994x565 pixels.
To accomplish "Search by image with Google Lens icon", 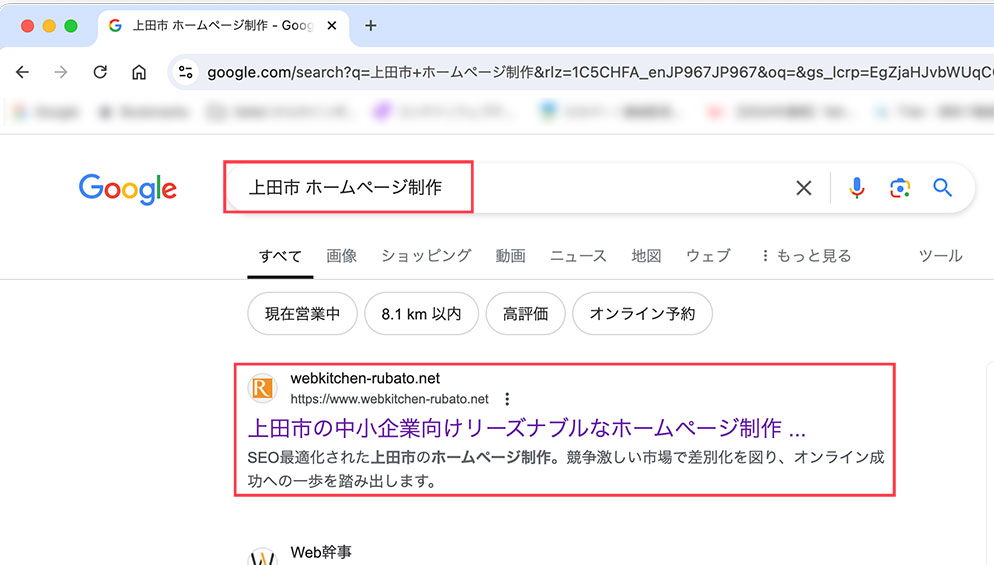I will point(900,188).
